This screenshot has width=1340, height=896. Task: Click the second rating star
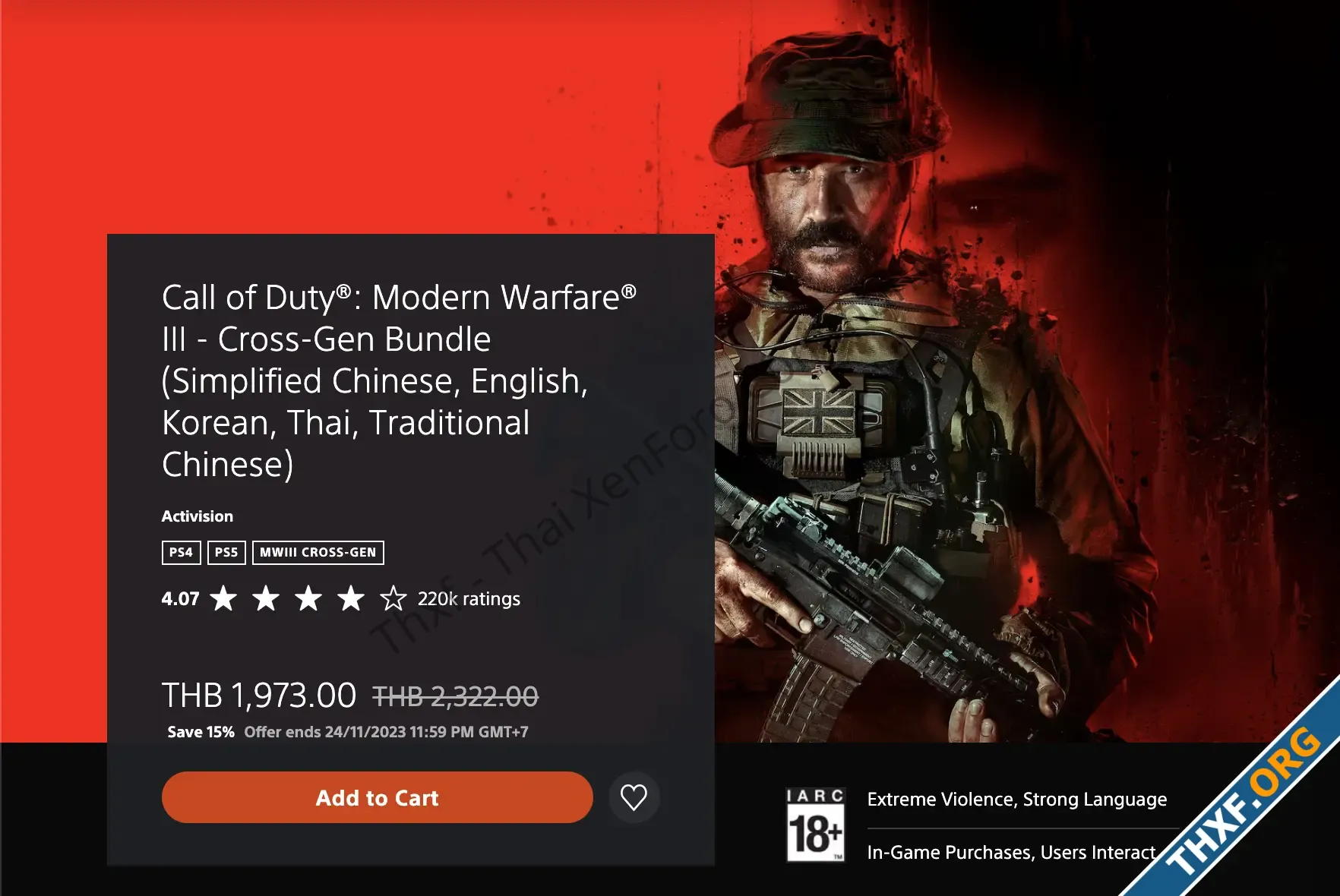pyautogui.click(x=266, y=598)
